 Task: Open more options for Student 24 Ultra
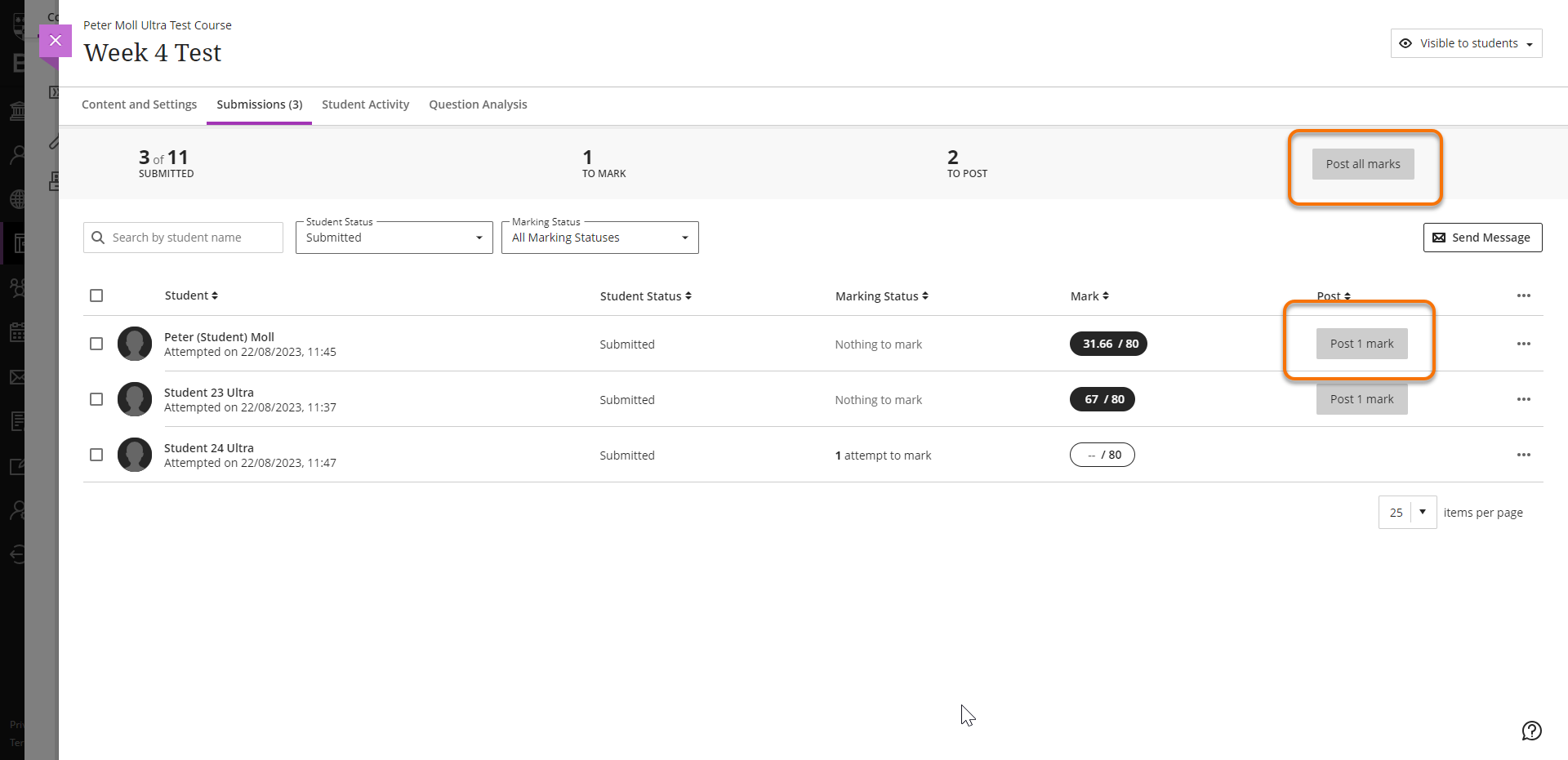pos(1523,455)
